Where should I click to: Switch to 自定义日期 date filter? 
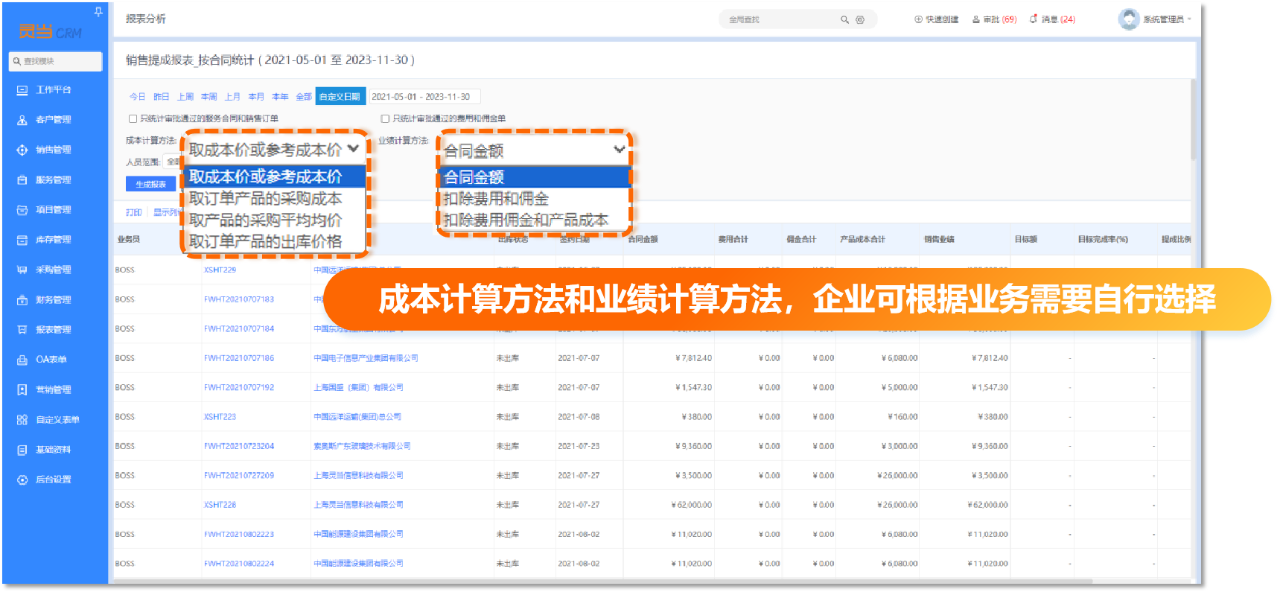click(x=338, y=97)
